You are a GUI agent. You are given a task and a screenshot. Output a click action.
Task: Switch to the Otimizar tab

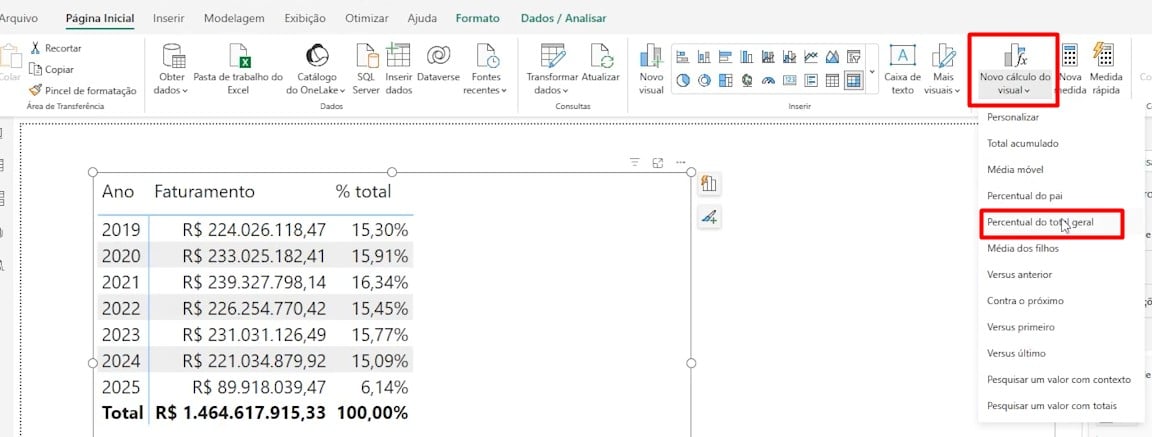(x=367, y=18)
